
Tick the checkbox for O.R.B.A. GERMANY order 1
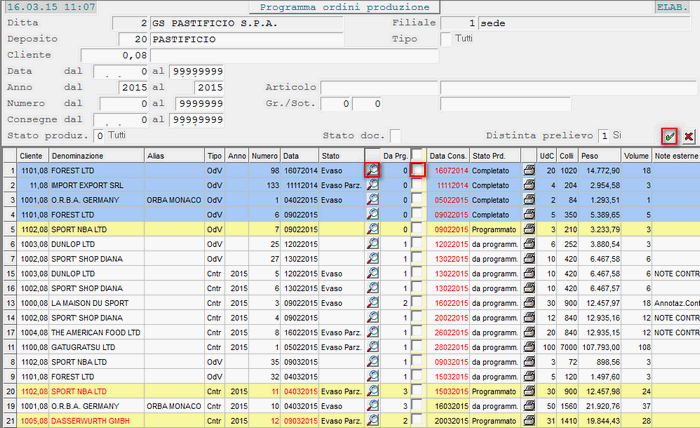[x=417, y=199]
